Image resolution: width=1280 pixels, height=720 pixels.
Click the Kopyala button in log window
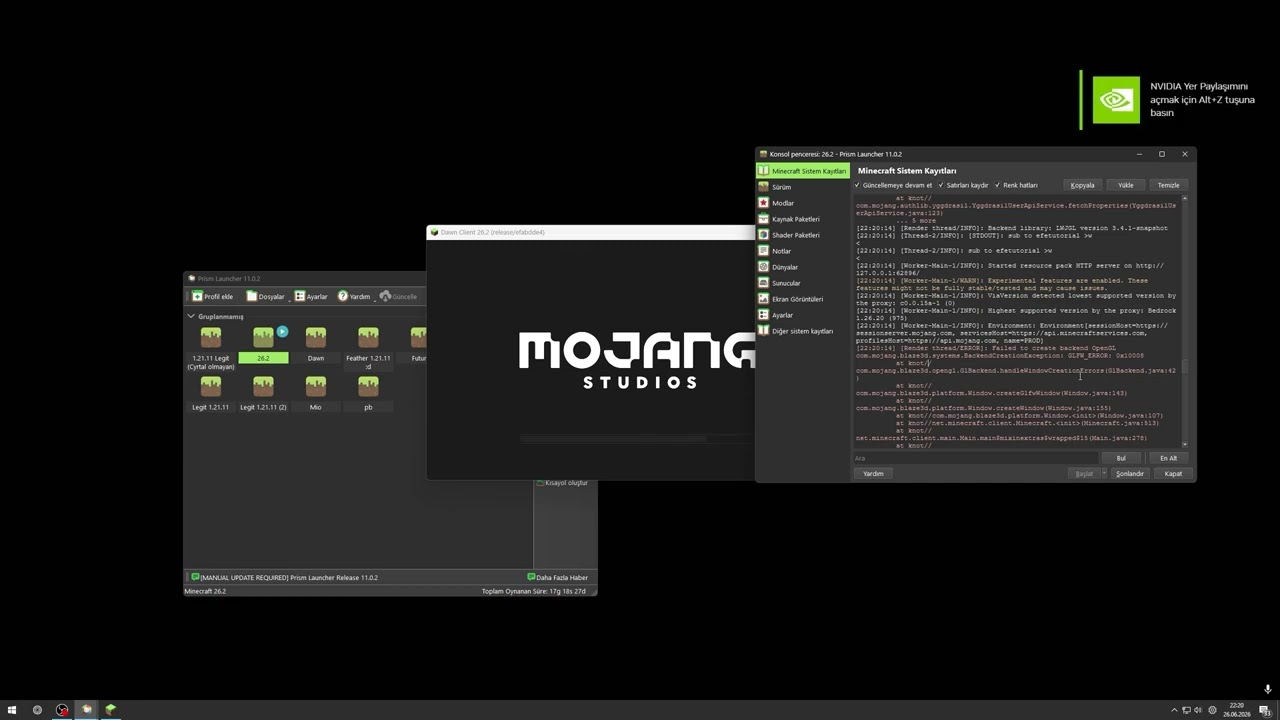click(x=1083, y=185)
